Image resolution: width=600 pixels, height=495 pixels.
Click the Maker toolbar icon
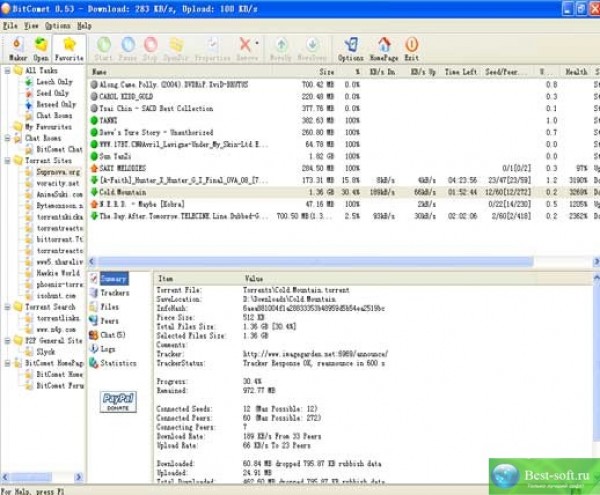click(18, 49)
